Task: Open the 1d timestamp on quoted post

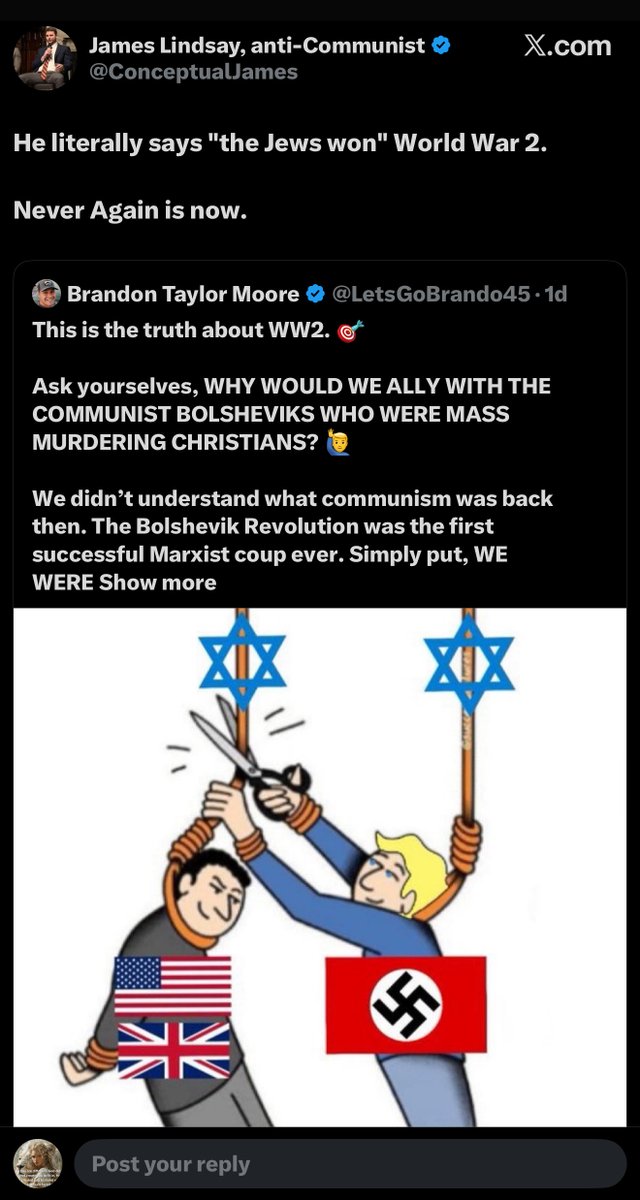Action: point(558,294)
